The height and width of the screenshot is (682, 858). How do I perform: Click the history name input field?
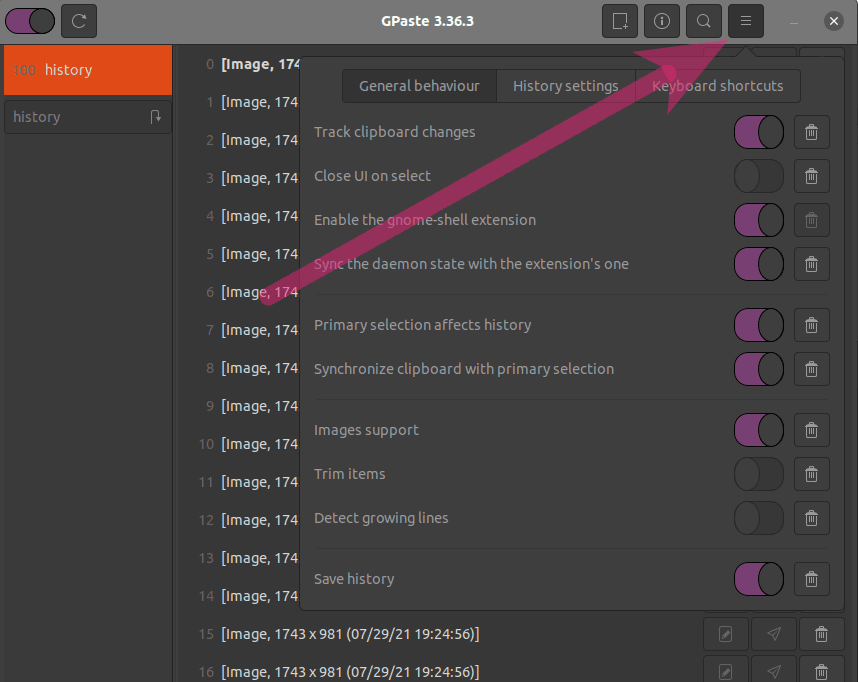click(x=75, y=117)
